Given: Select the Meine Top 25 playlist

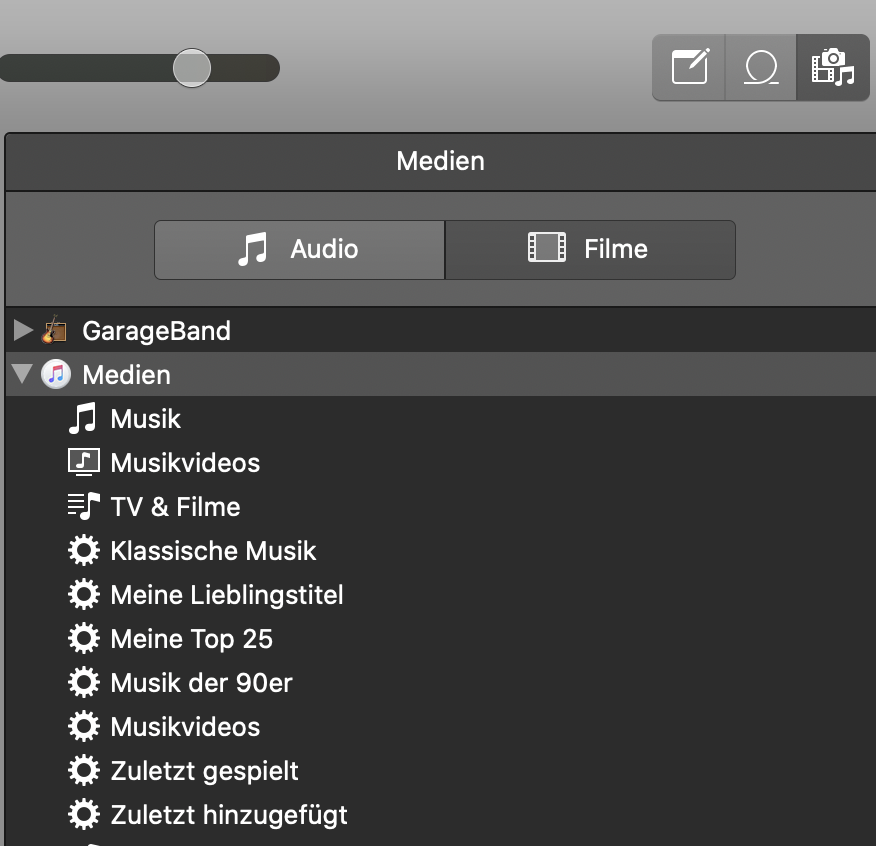Looking at the screenshot, I should pos(191,639).
